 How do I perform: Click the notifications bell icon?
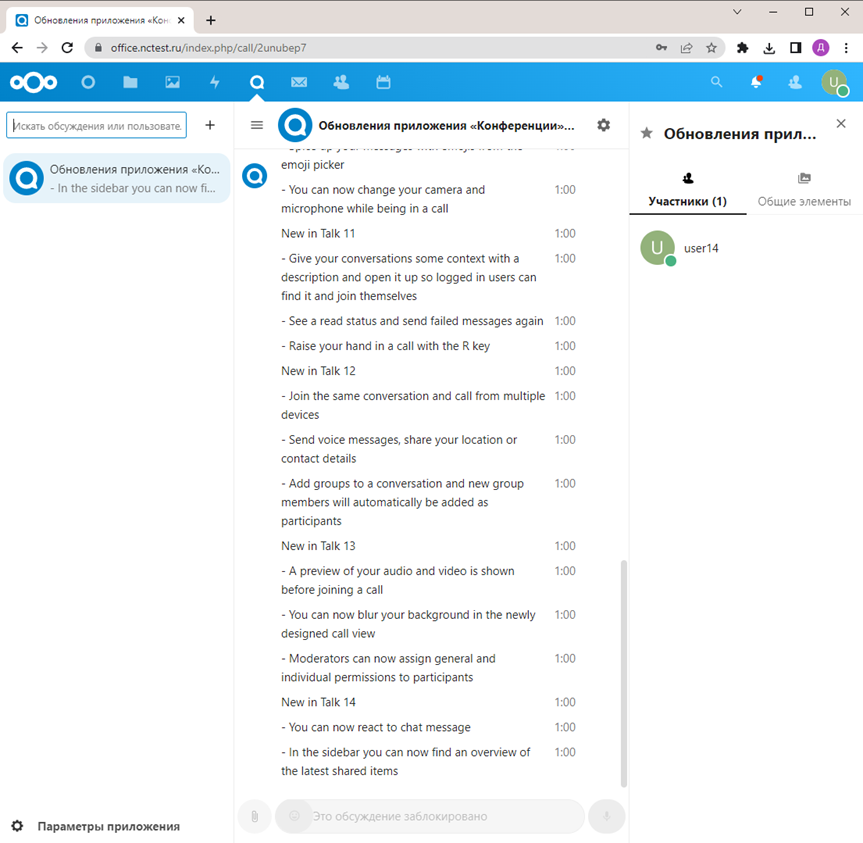pos(756,83)
